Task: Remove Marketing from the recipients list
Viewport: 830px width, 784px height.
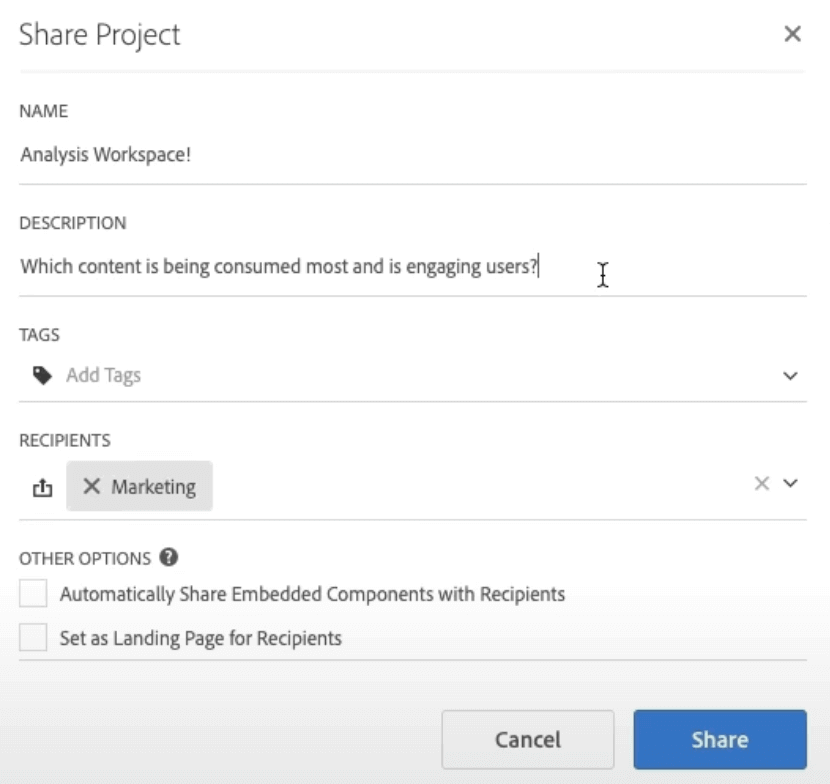Action: 91,486
